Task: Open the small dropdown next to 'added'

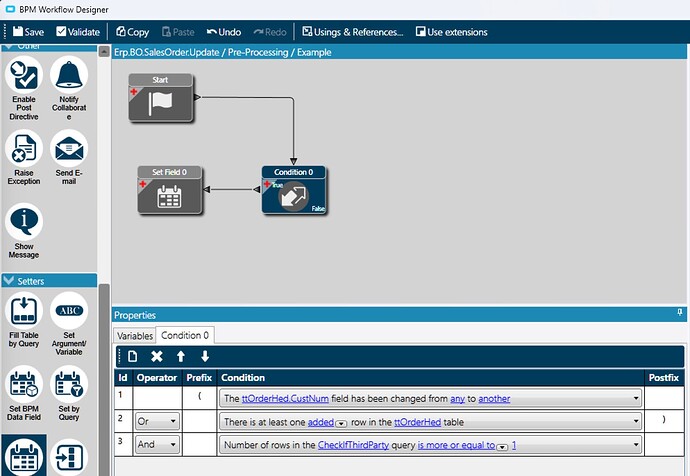Action: point(341,423)
